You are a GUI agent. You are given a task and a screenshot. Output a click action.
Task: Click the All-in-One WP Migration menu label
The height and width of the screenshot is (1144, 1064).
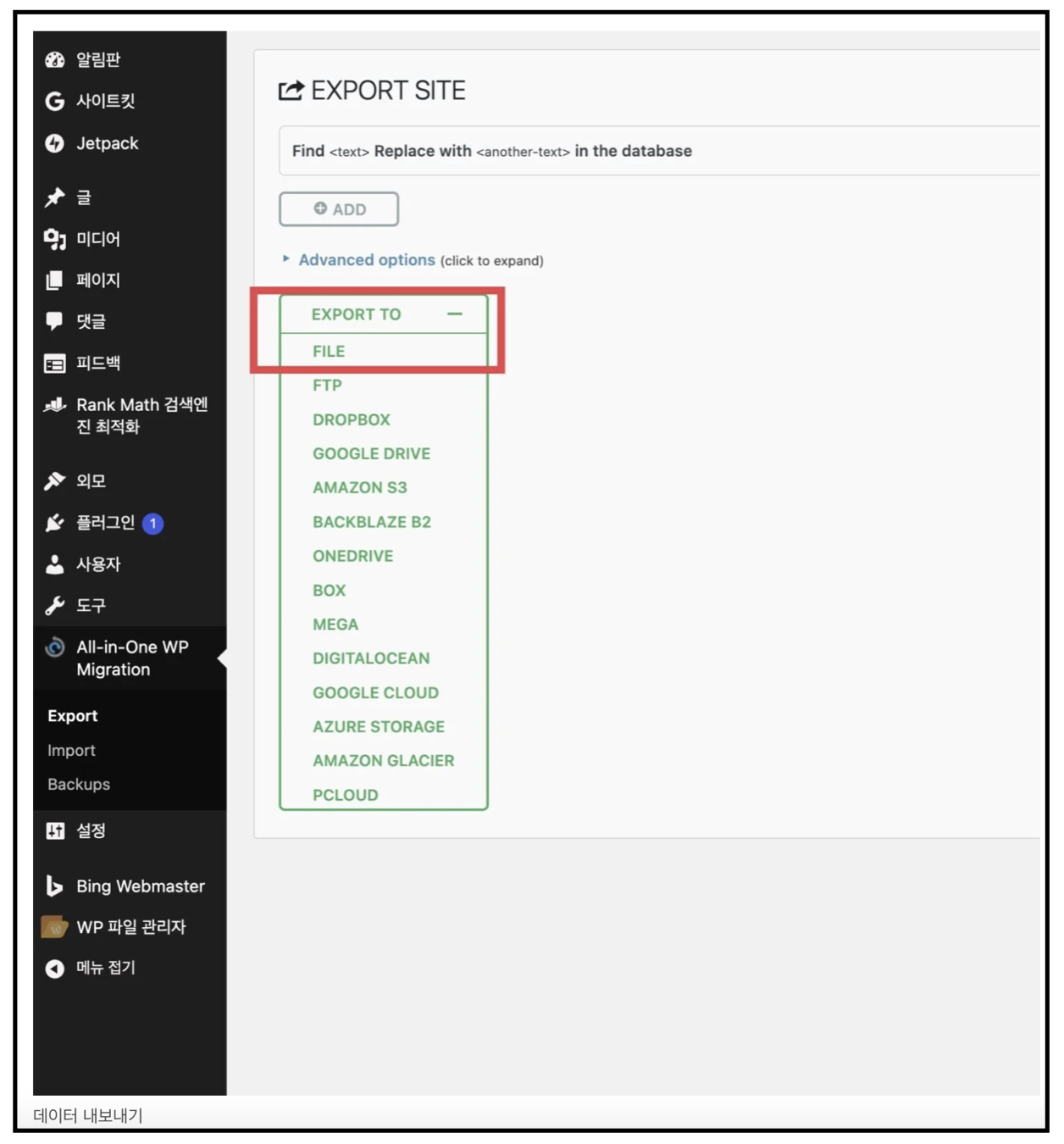click(133, 658)
